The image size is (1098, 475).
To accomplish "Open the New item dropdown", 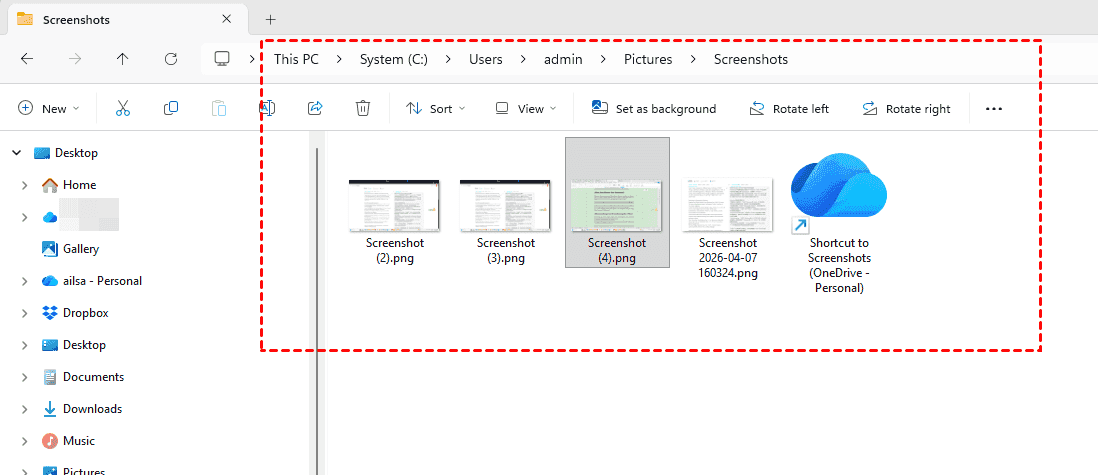I will pos(49,108).
